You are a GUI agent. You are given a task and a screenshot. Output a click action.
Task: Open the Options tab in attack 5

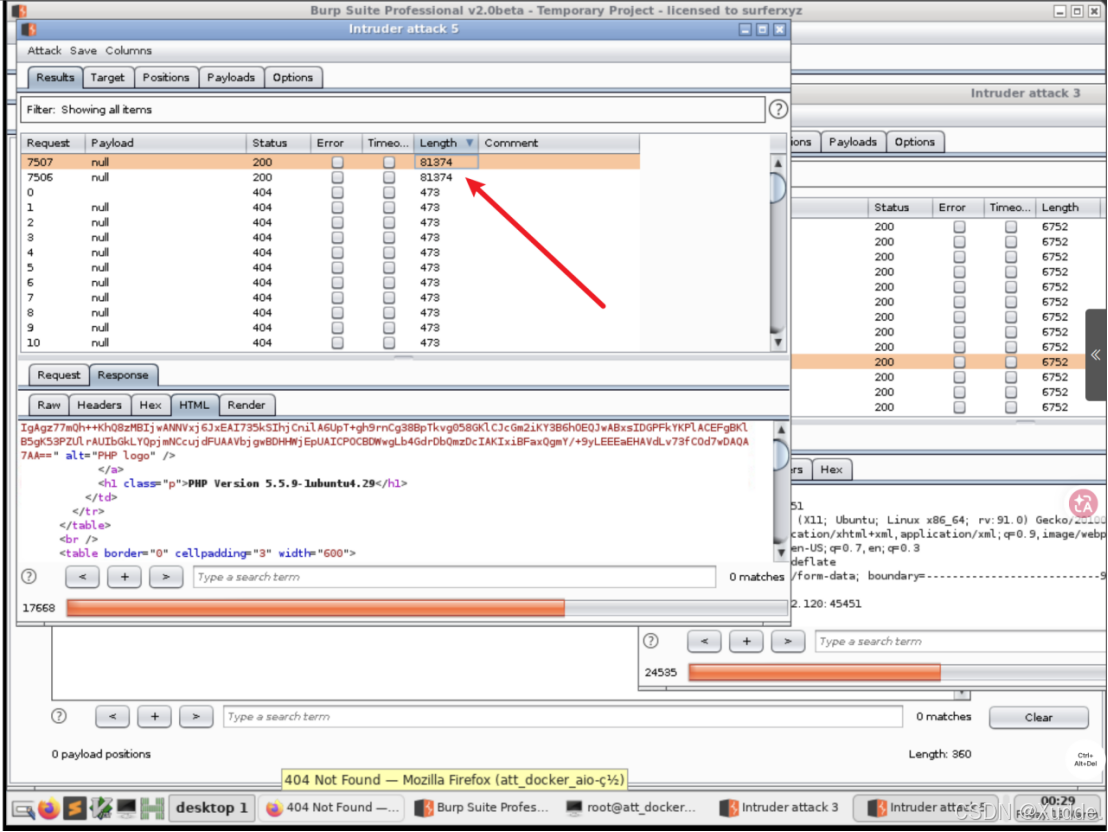293,78
